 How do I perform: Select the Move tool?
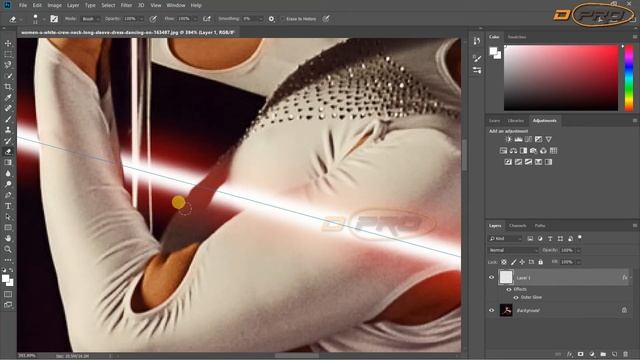coord(8,43)
